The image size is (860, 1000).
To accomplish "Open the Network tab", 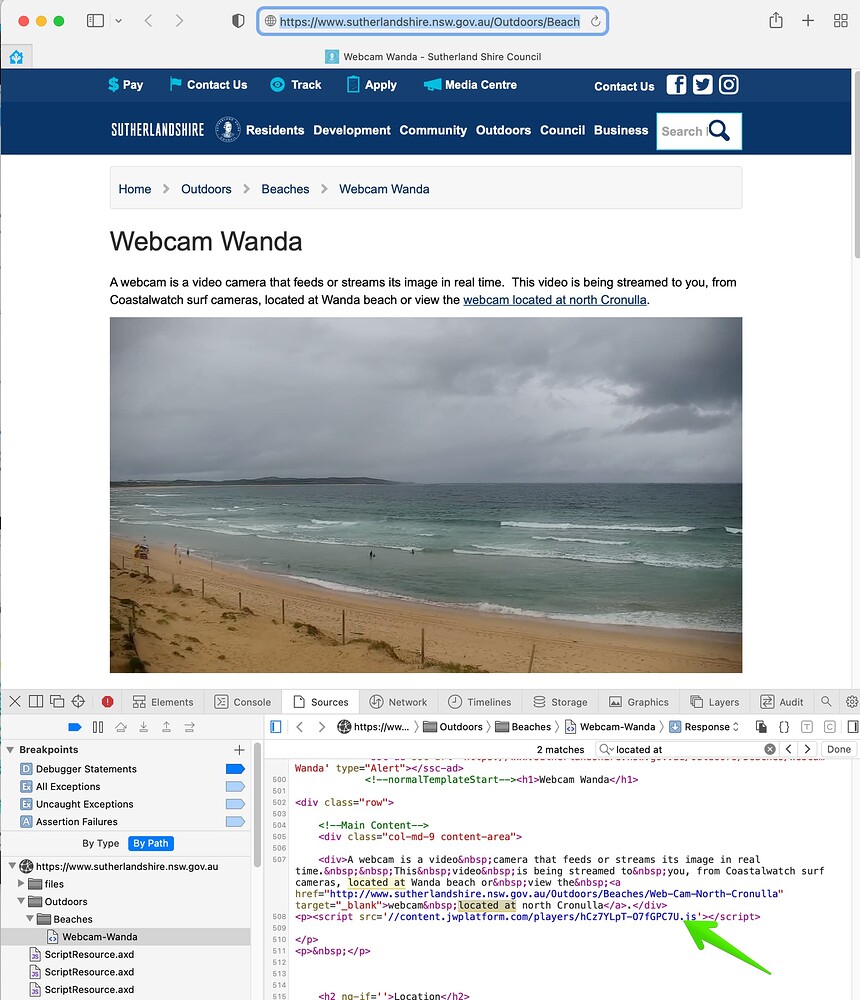I will click(x=398, y=702).
